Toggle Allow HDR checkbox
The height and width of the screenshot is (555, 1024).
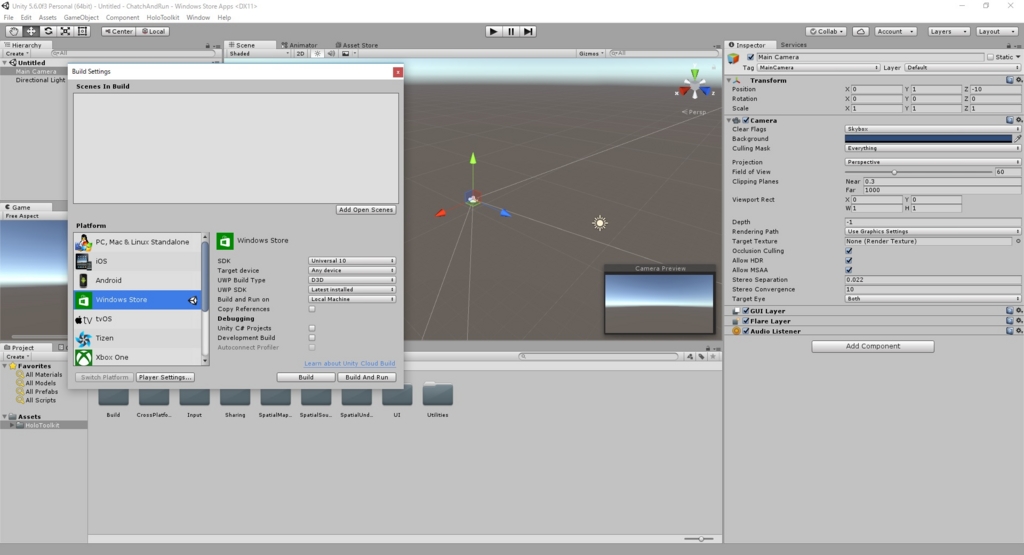[849, 261]
